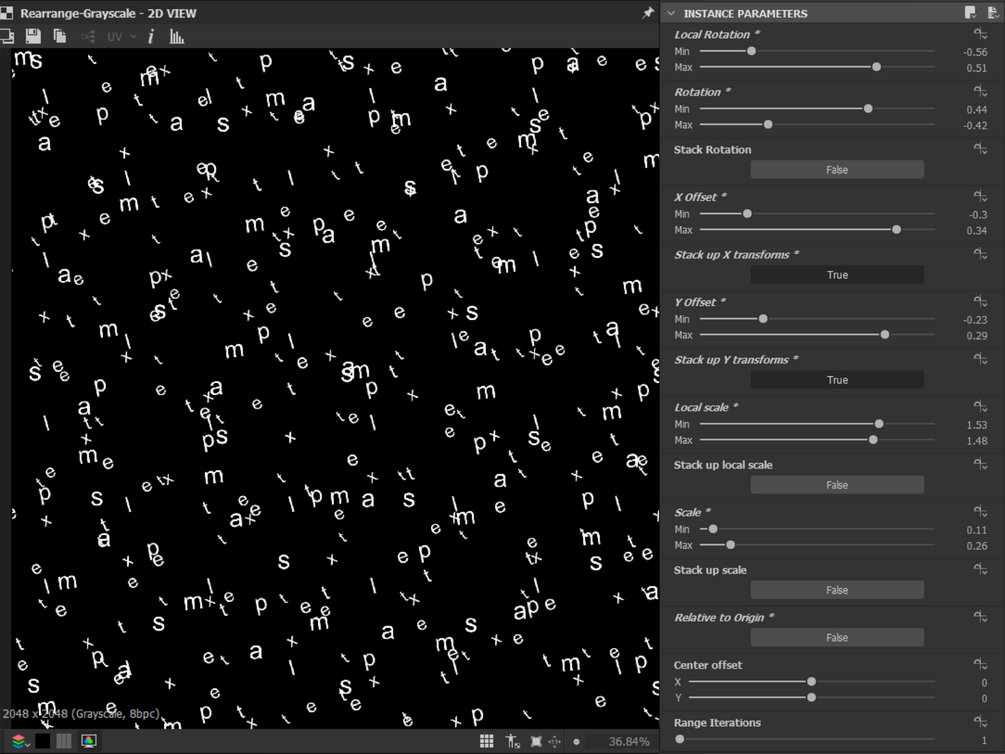Screen dimensions: 1005x754
Task: Click X Offset Max slider handle
Action: pos(897,230)
